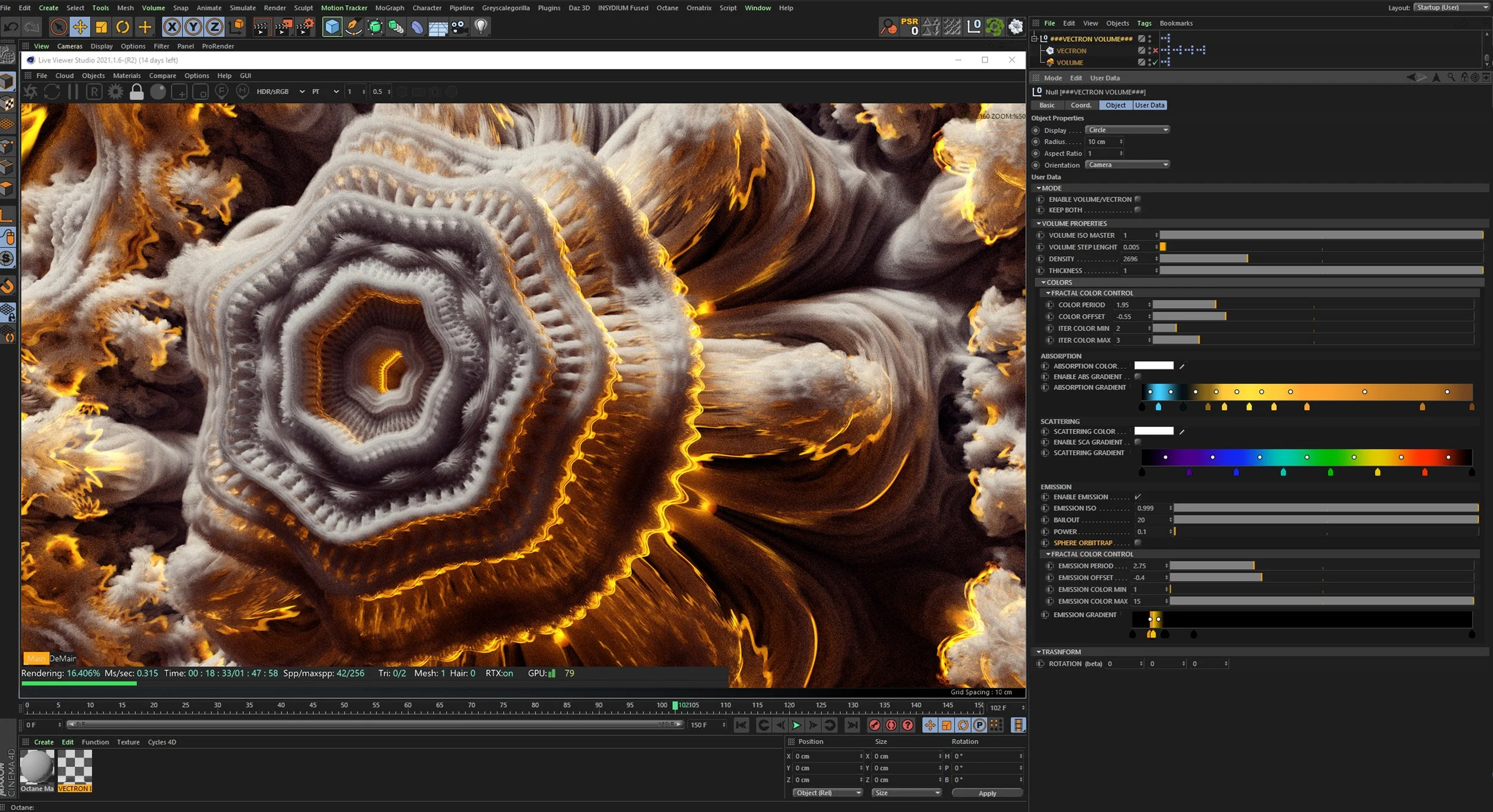Toggle the Y axis lock icon

click(x=193, y=27)
